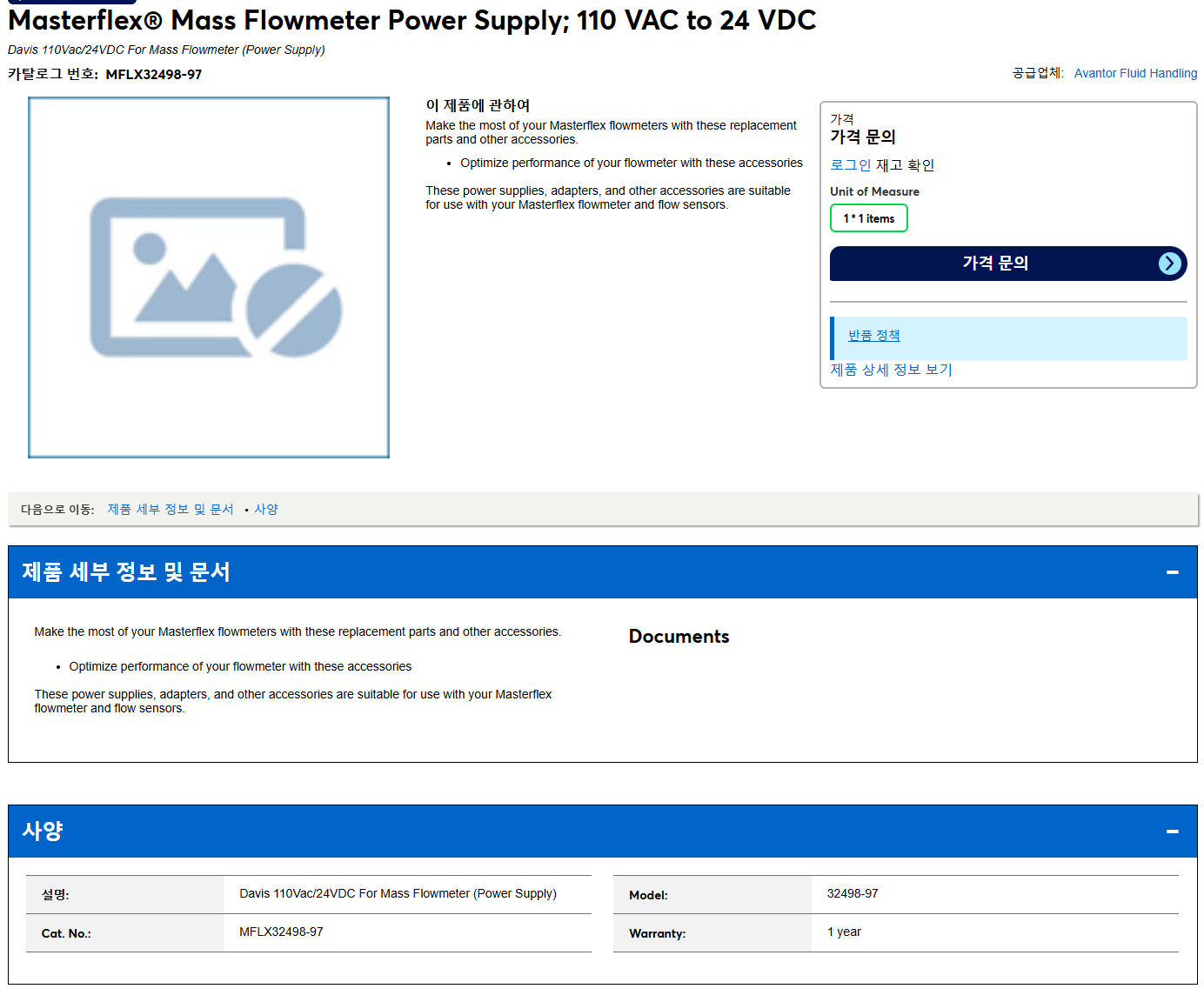
Task: Click the Warranty: label cell
Action: point(712,933)
